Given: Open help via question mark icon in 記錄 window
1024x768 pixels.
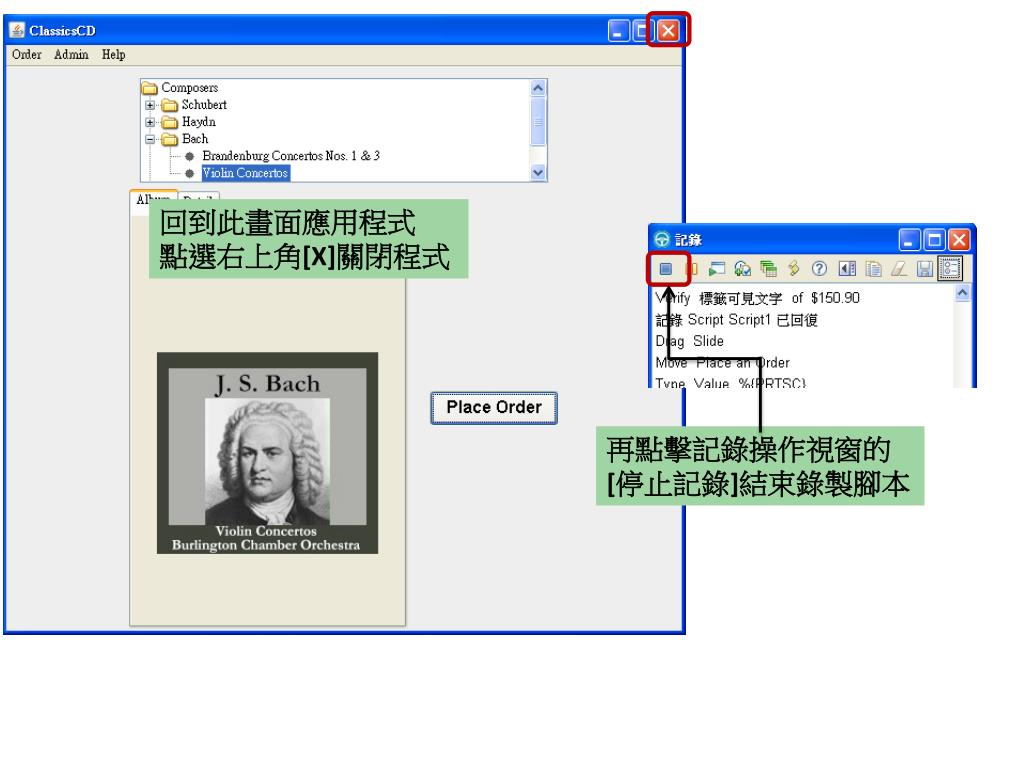Looking at the screenshot, I should [x=819, y=269].
